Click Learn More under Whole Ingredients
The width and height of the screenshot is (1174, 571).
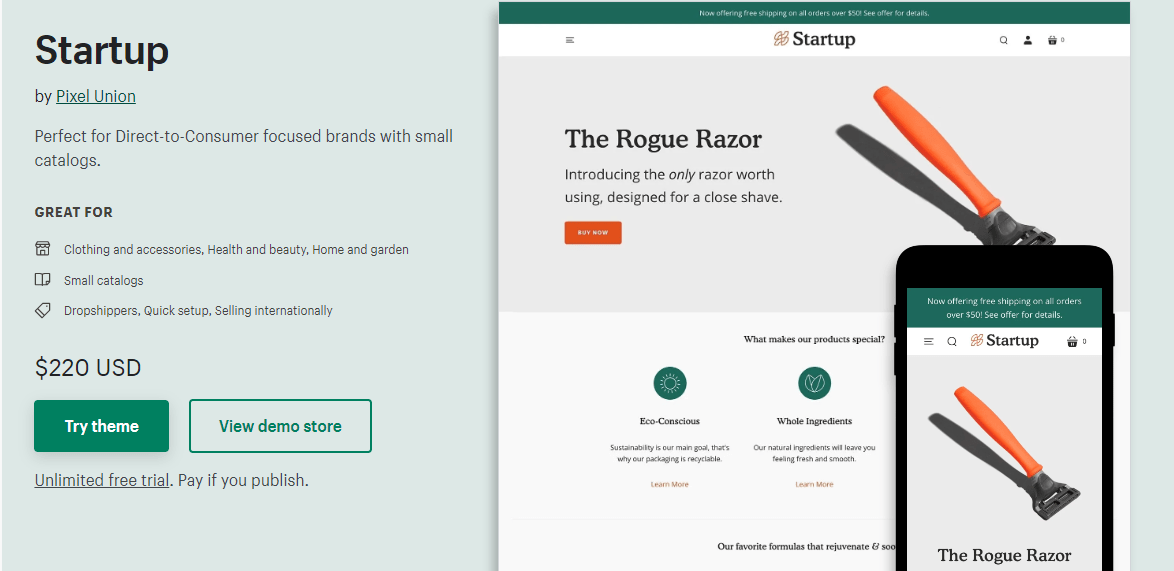(x=814, y=484)
